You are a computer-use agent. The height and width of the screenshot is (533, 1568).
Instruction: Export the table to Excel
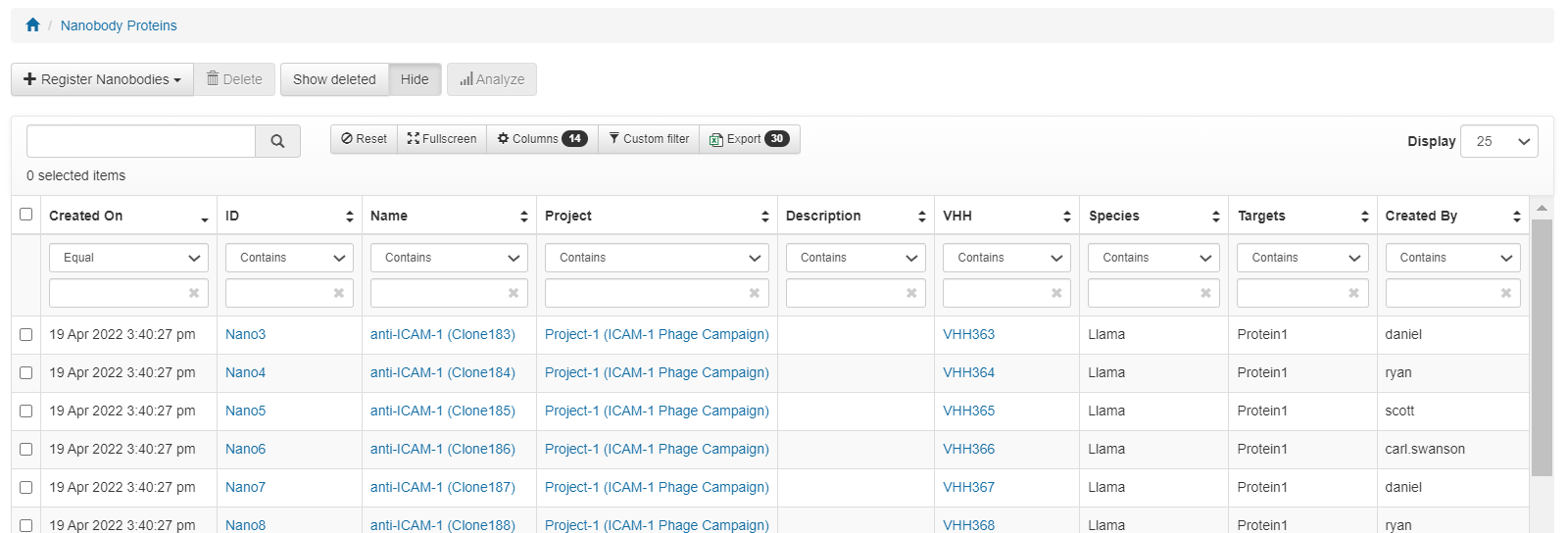point(750,139)
